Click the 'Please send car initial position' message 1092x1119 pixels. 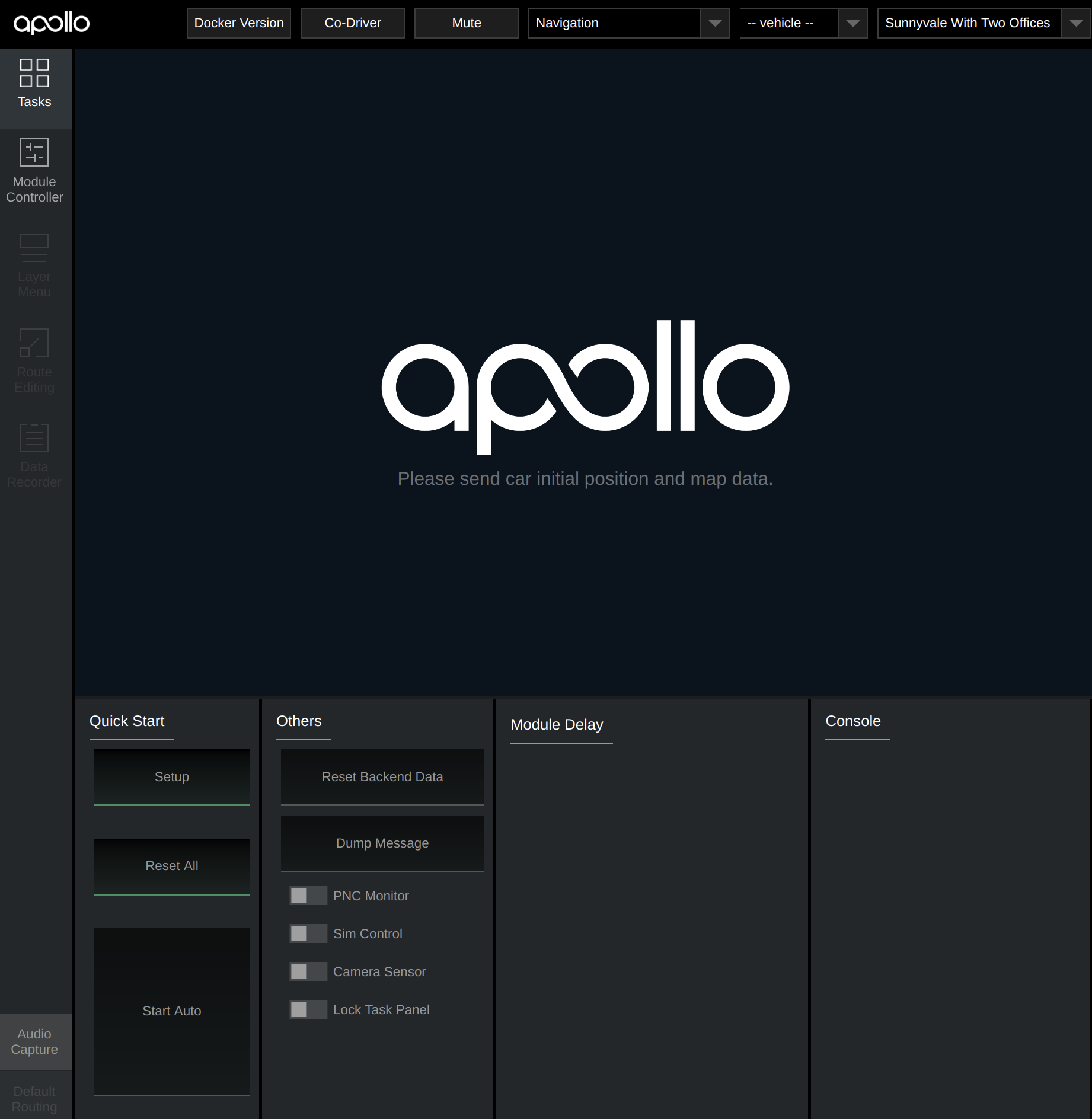pos(585,478)
